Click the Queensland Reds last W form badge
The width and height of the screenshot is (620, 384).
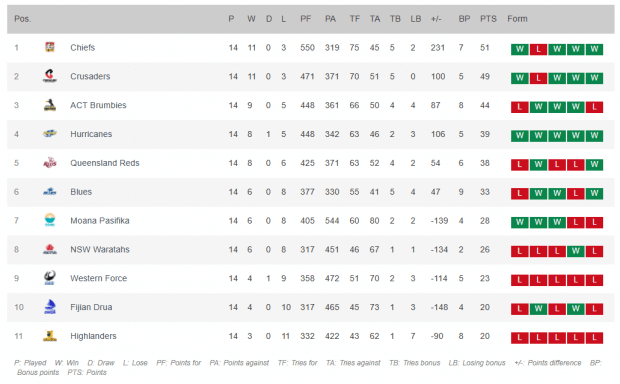point(594,165)
